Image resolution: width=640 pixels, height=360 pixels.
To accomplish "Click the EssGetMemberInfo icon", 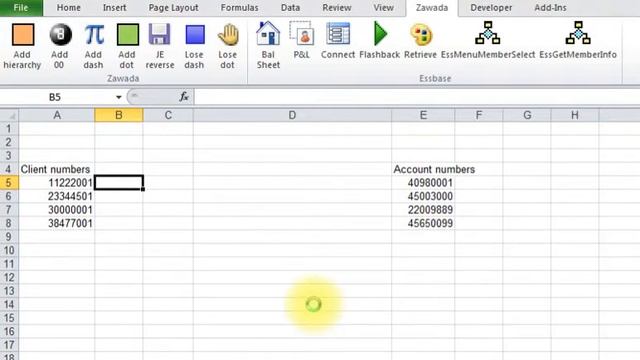I will [x=578, y=33].
